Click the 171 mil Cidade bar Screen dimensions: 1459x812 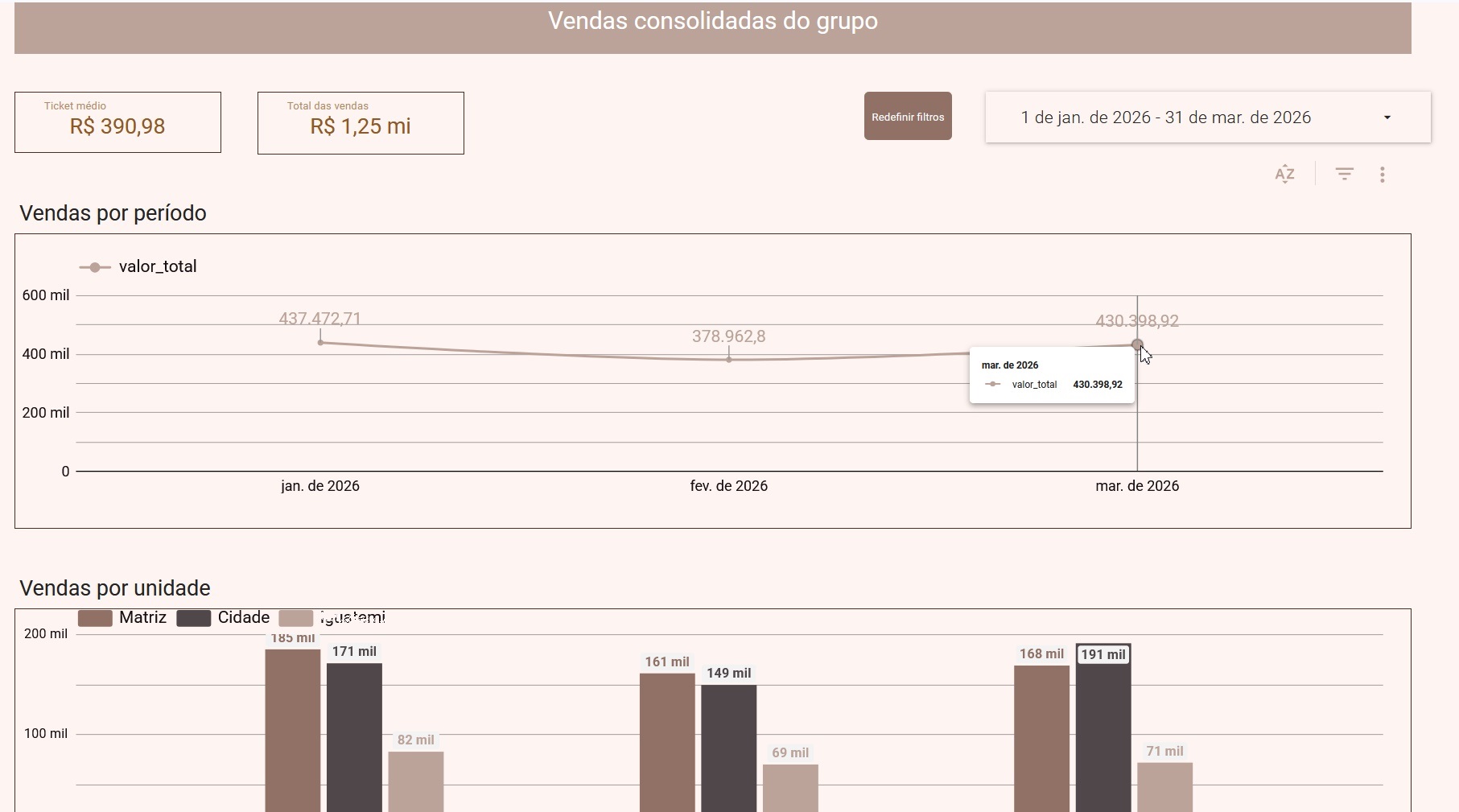[x=354, y=736]
